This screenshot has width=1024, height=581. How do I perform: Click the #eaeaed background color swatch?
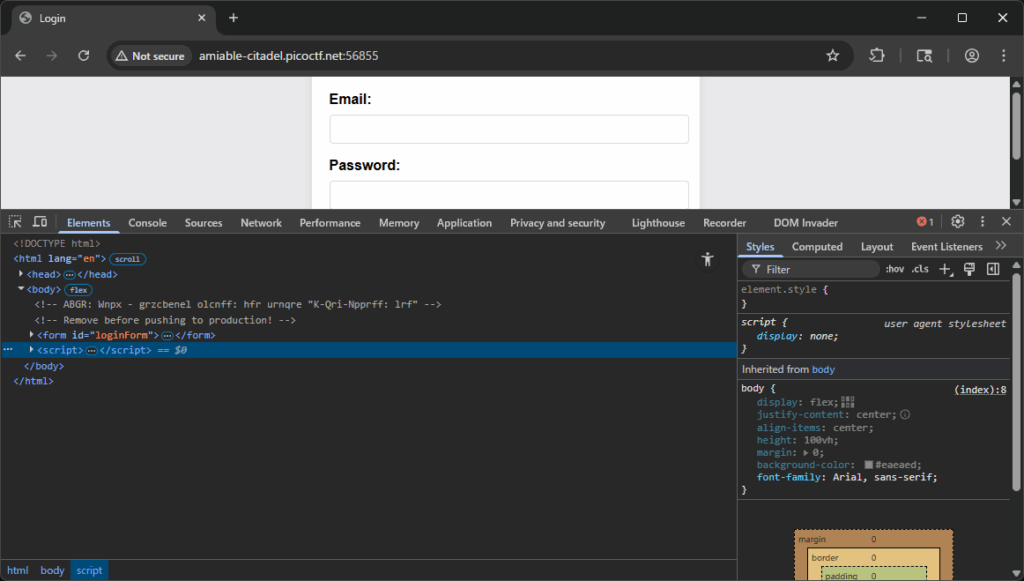[869, 465]
